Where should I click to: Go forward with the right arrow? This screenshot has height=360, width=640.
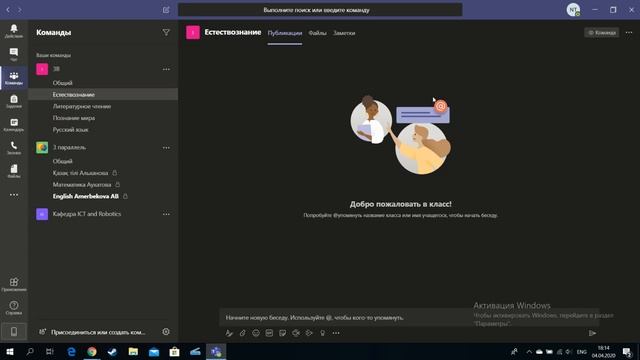tap(20, 10)
